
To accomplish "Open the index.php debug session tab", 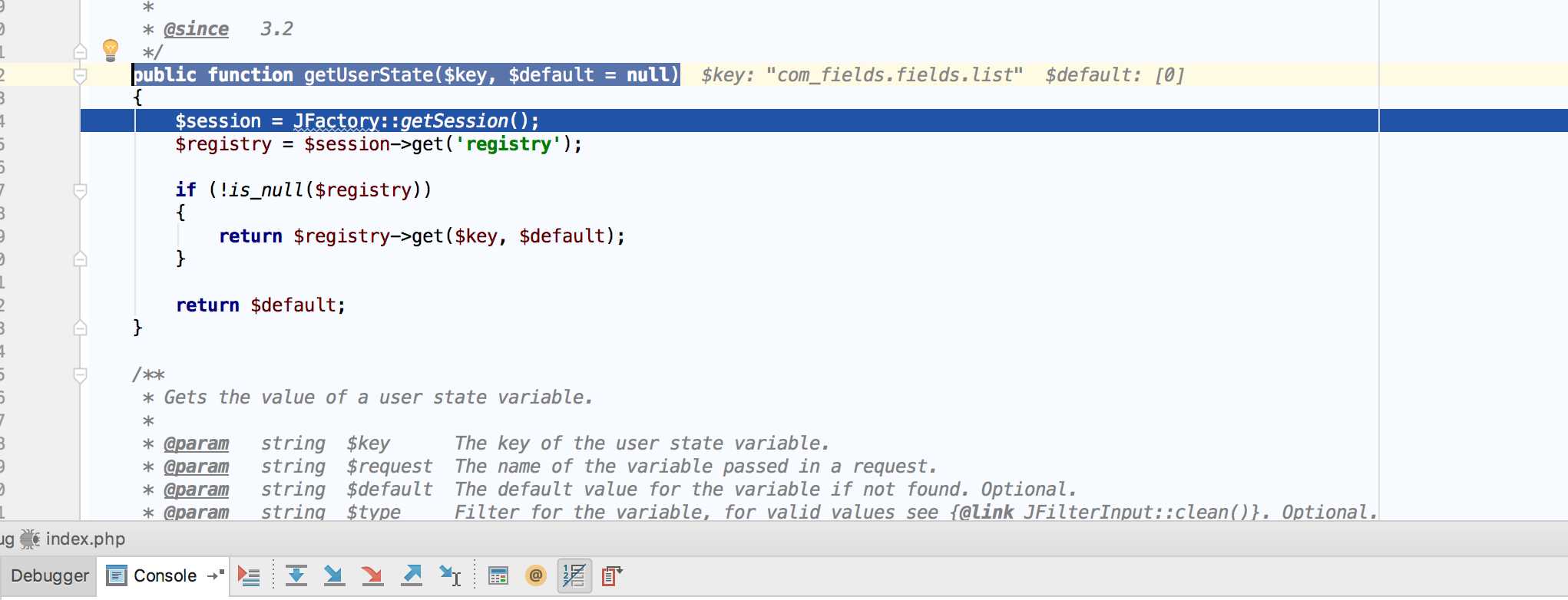I will [x=85, y=539].
